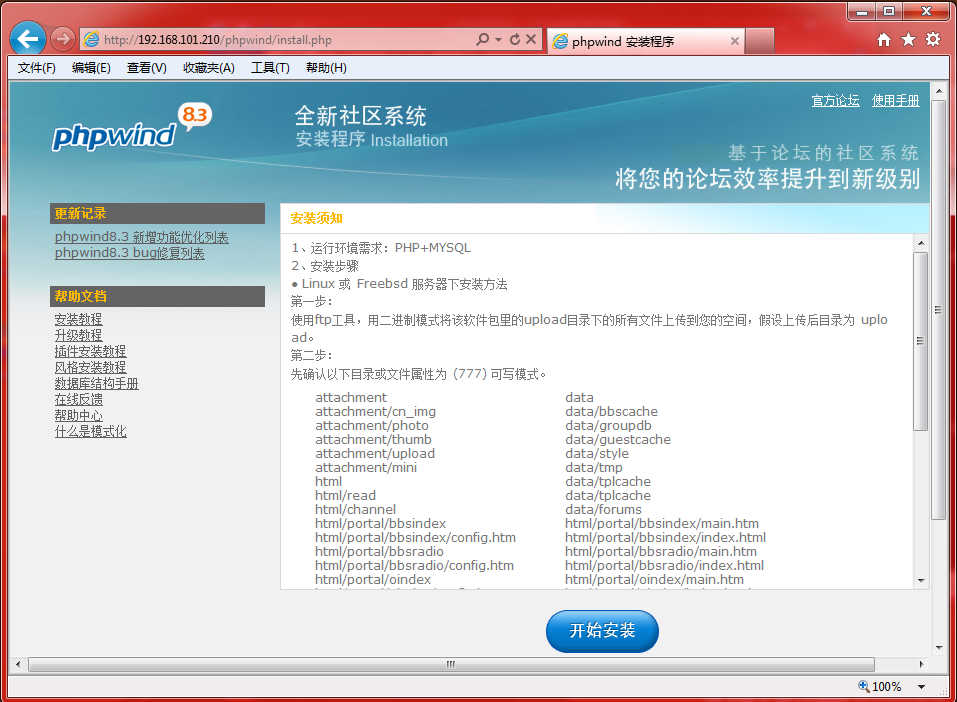Click the page vertical scrollbar down arrow
Screen dimensions: 957x702
pyautogui.click(x=939, y=648)
